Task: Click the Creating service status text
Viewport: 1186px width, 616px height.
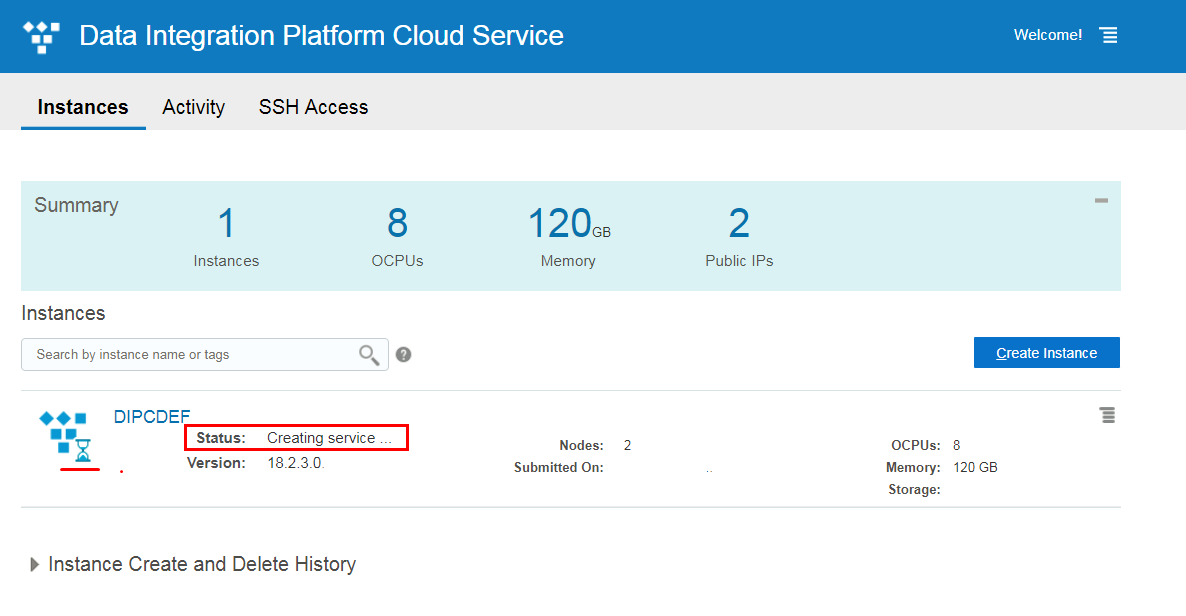Action: (x=329, y=438)
